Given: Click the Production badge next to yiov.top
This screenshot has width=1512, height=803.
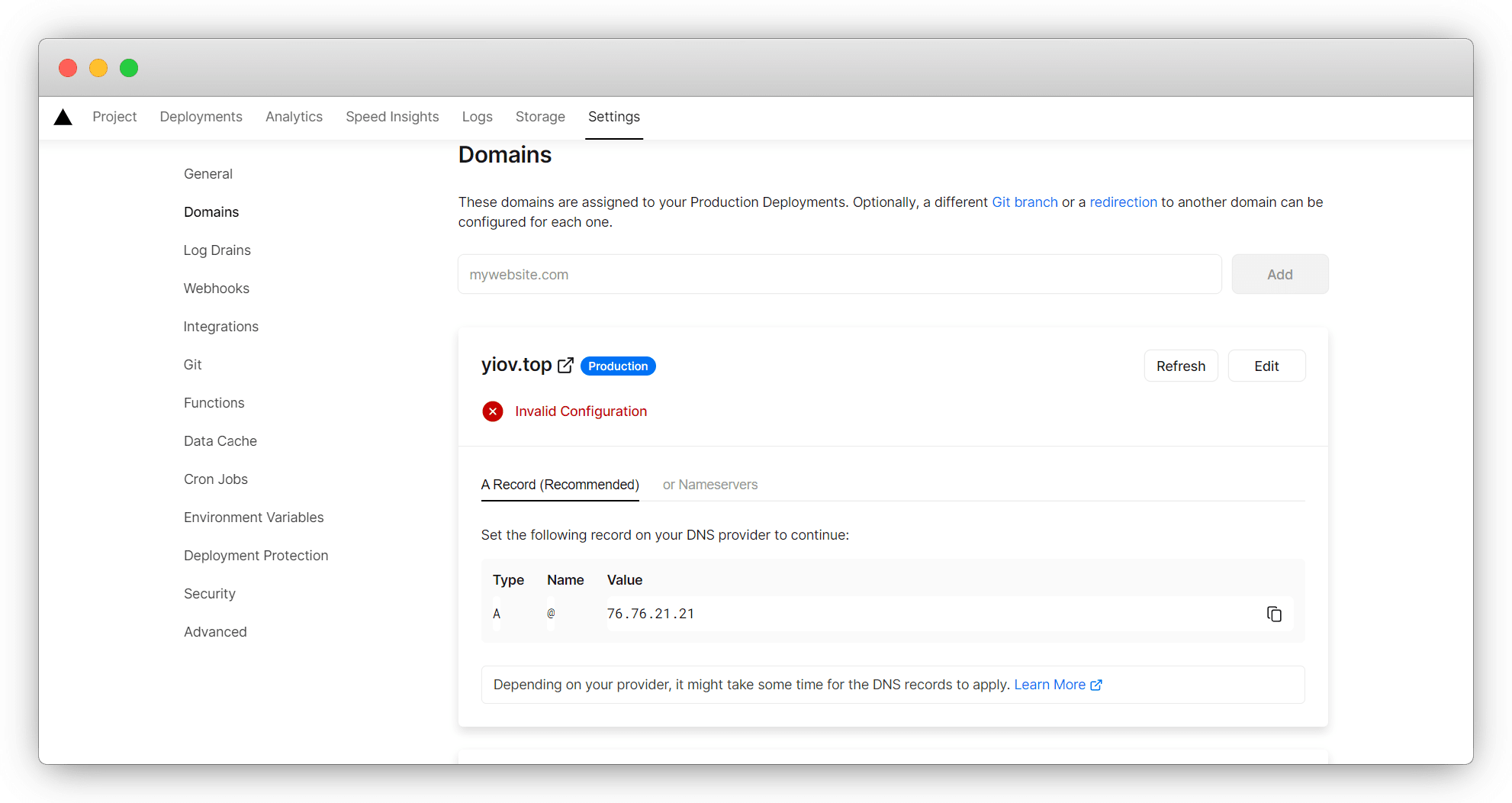Looking at the screenshot, I should pos(618,366).
